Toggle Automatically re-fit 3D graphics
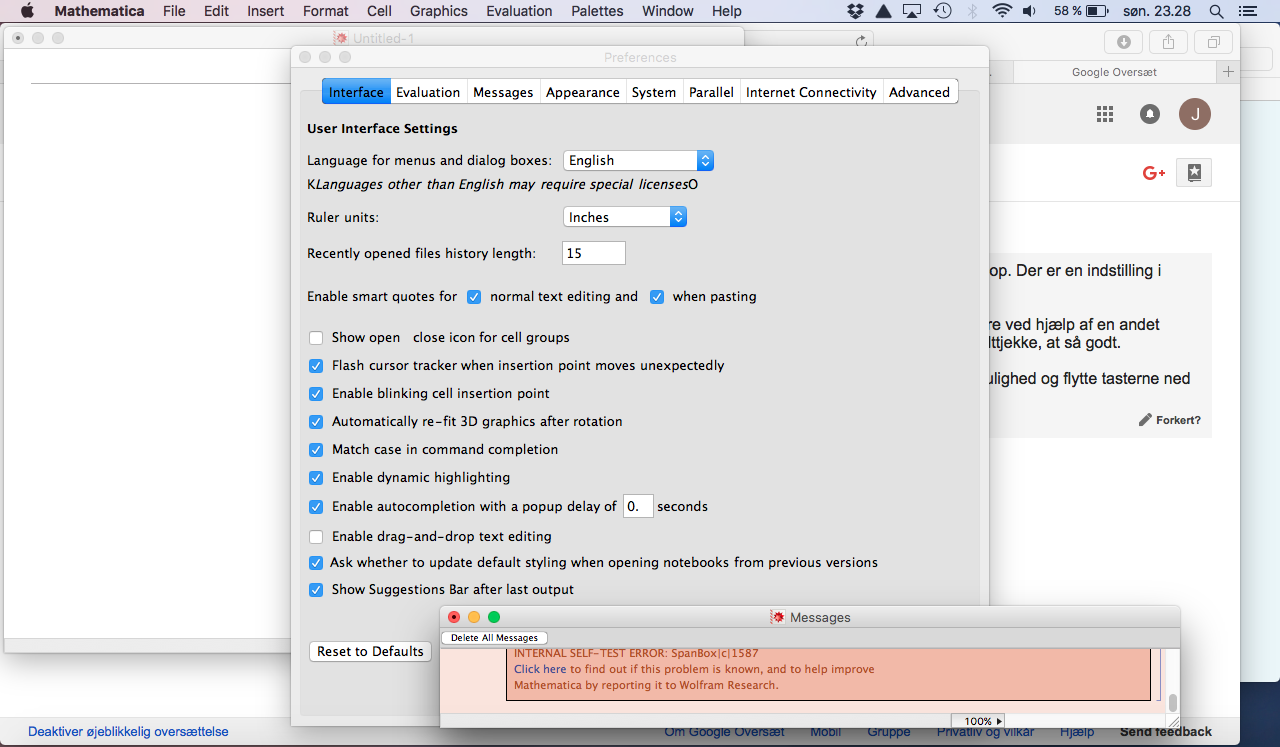 316,422
